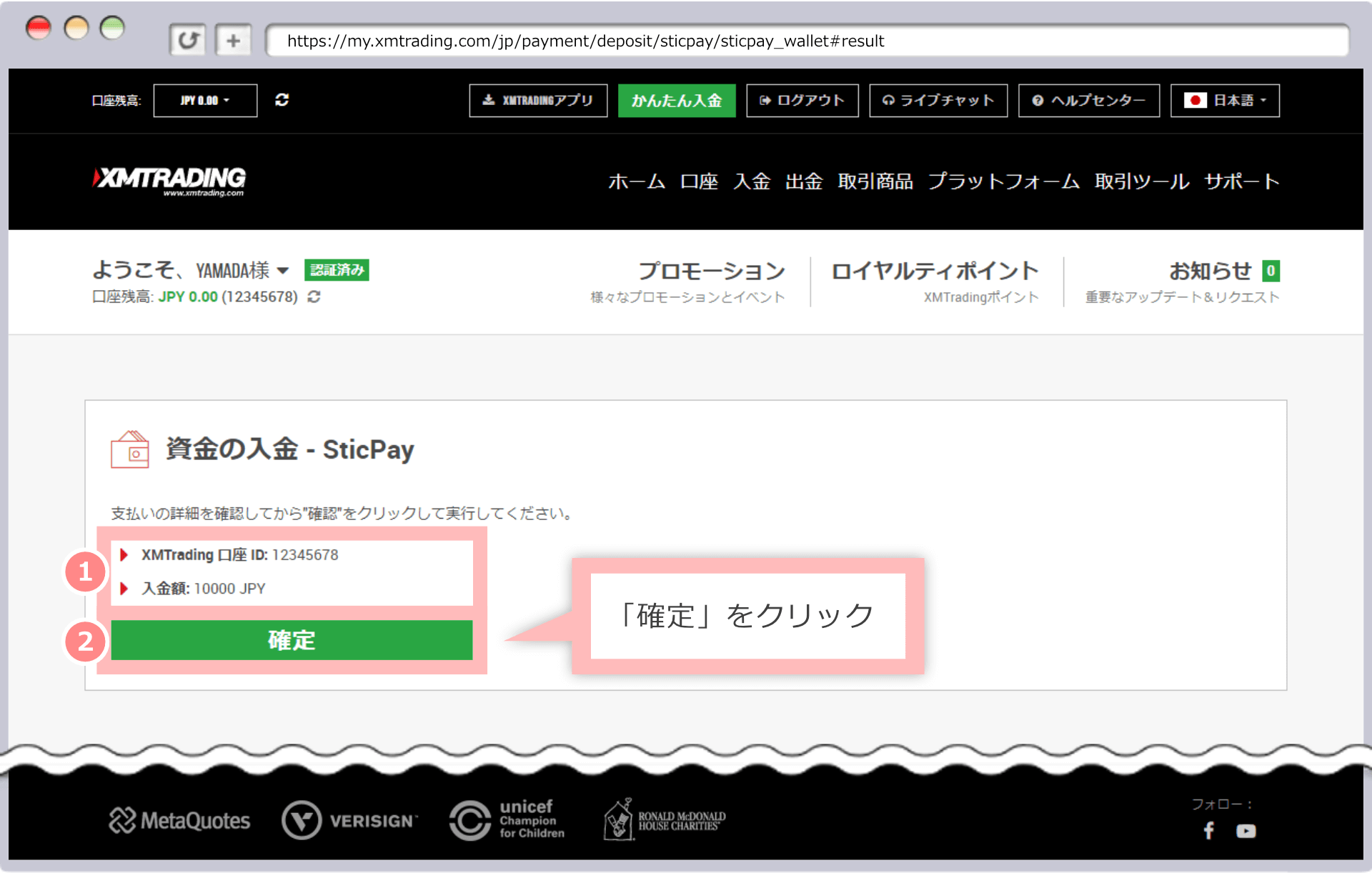
Task: Click the browser URL address field
Action: click(x=806, y=41)
